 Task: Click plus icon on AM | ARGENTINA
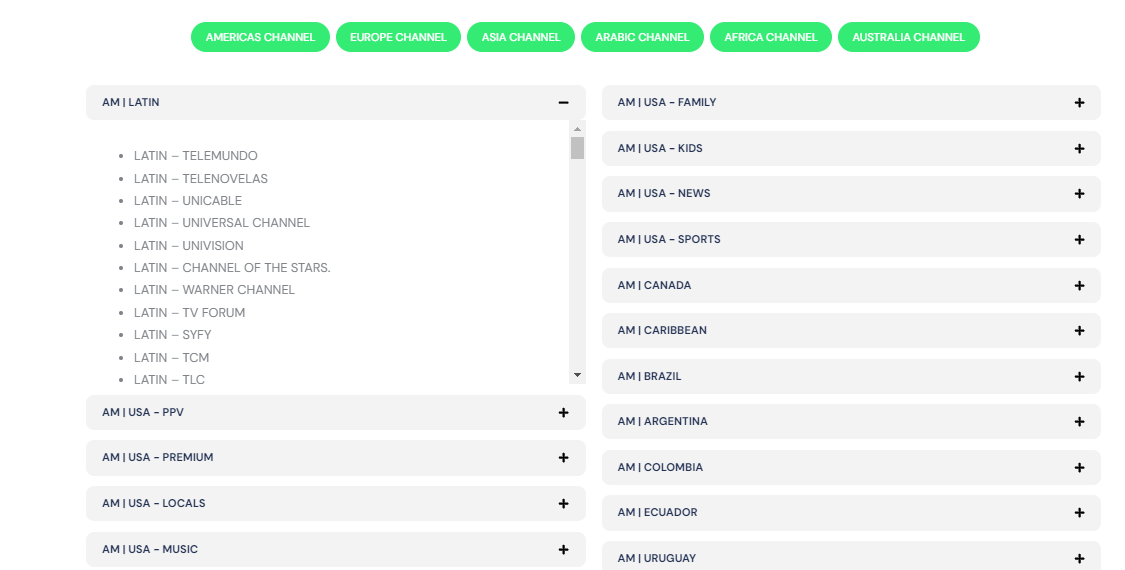click(1079, 422)
